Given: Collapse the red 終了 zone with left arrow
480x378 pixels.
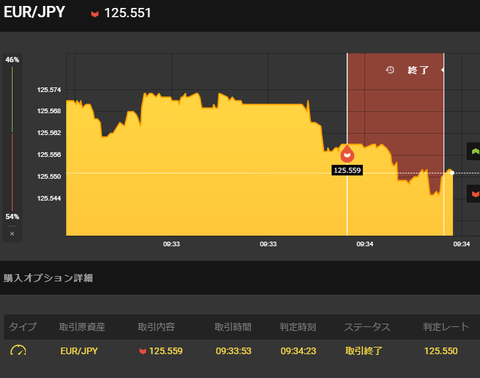Looking at the screenshot, I should point(442,70).
